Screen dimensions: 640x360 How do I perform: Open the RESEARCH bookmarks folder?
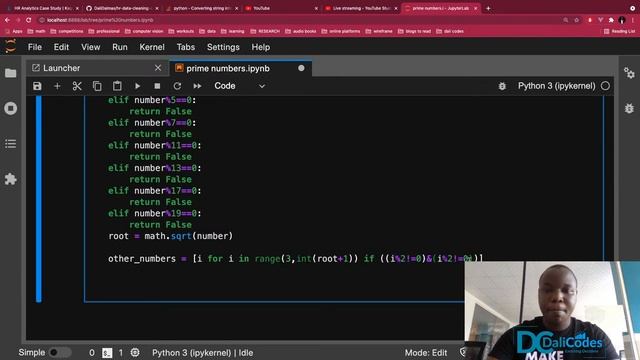click(x=265, y=31)
